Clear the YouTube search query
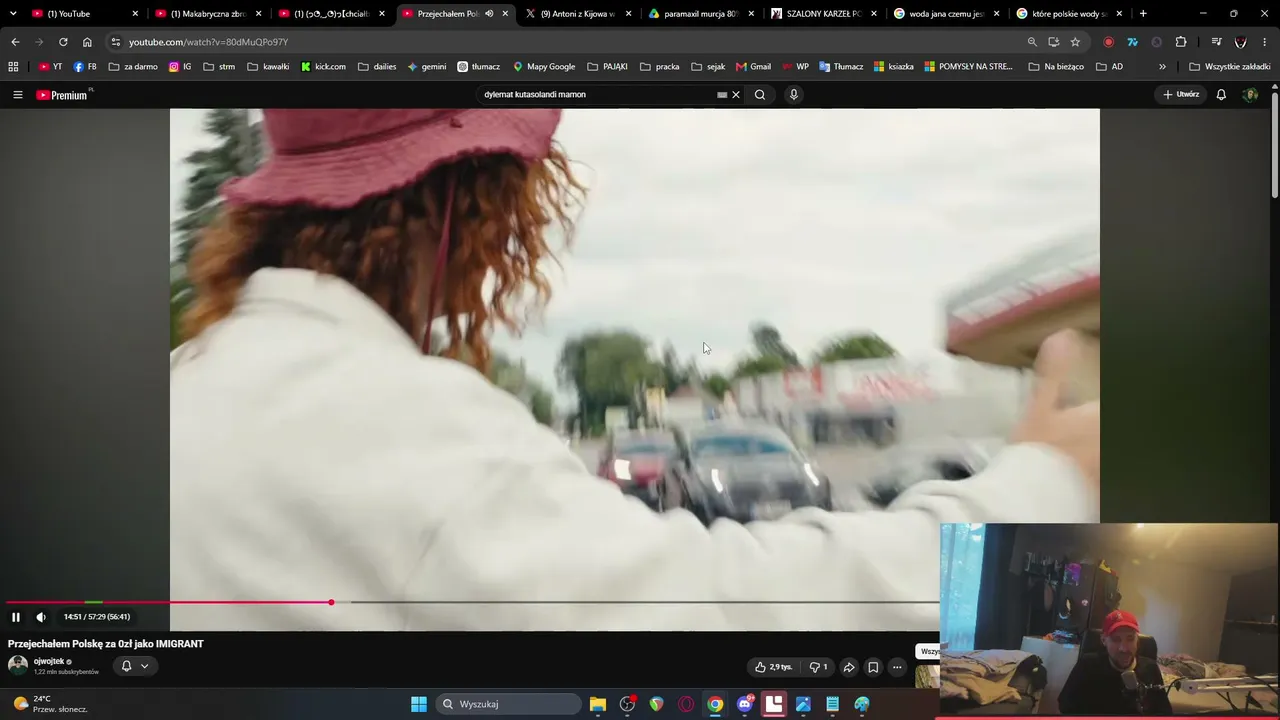The width and height of the screenshot is (1280, 720). 736,95
